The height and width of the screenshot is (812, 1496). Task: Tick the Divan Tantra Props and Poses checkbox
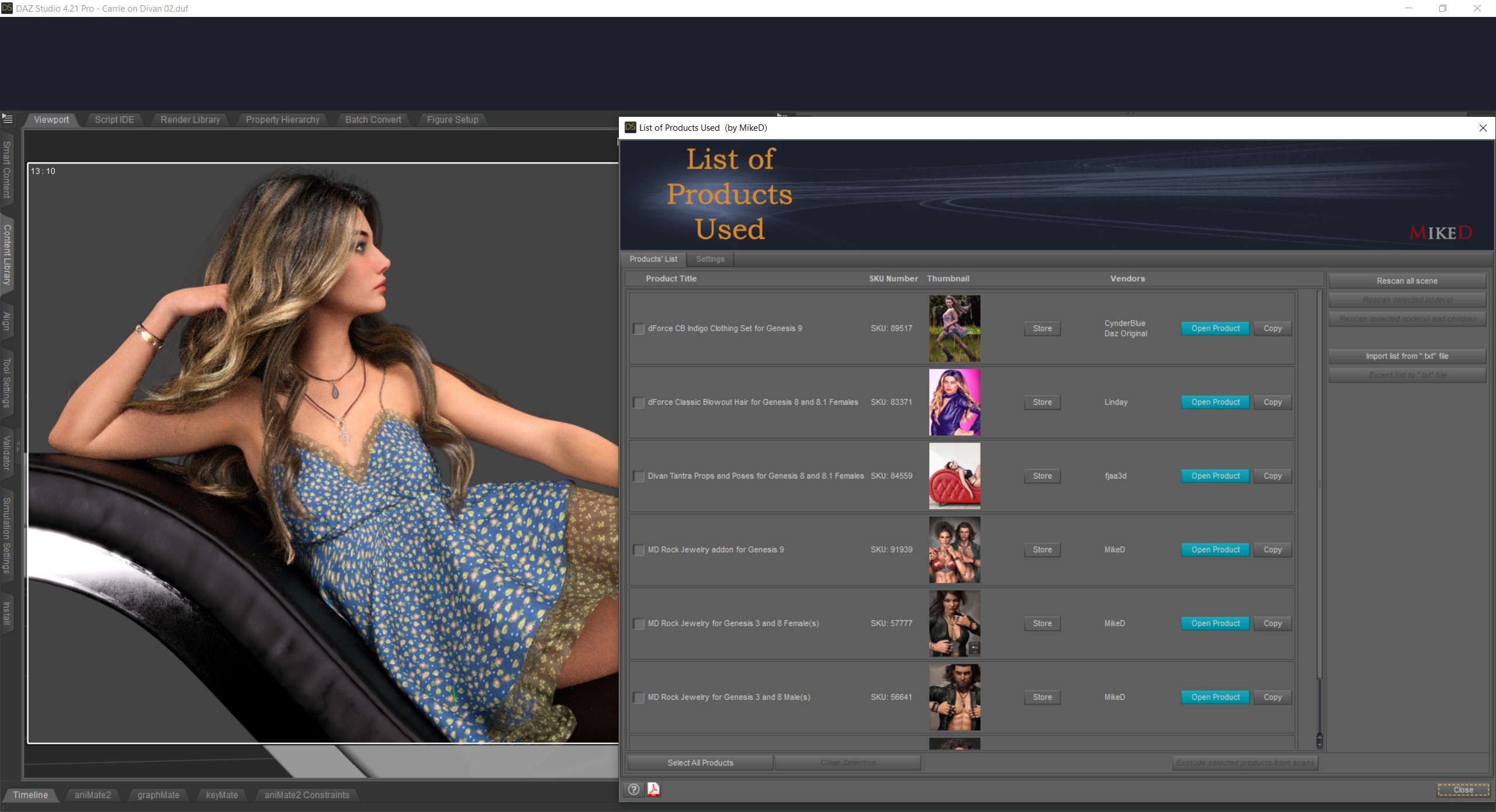pos(638,476)
